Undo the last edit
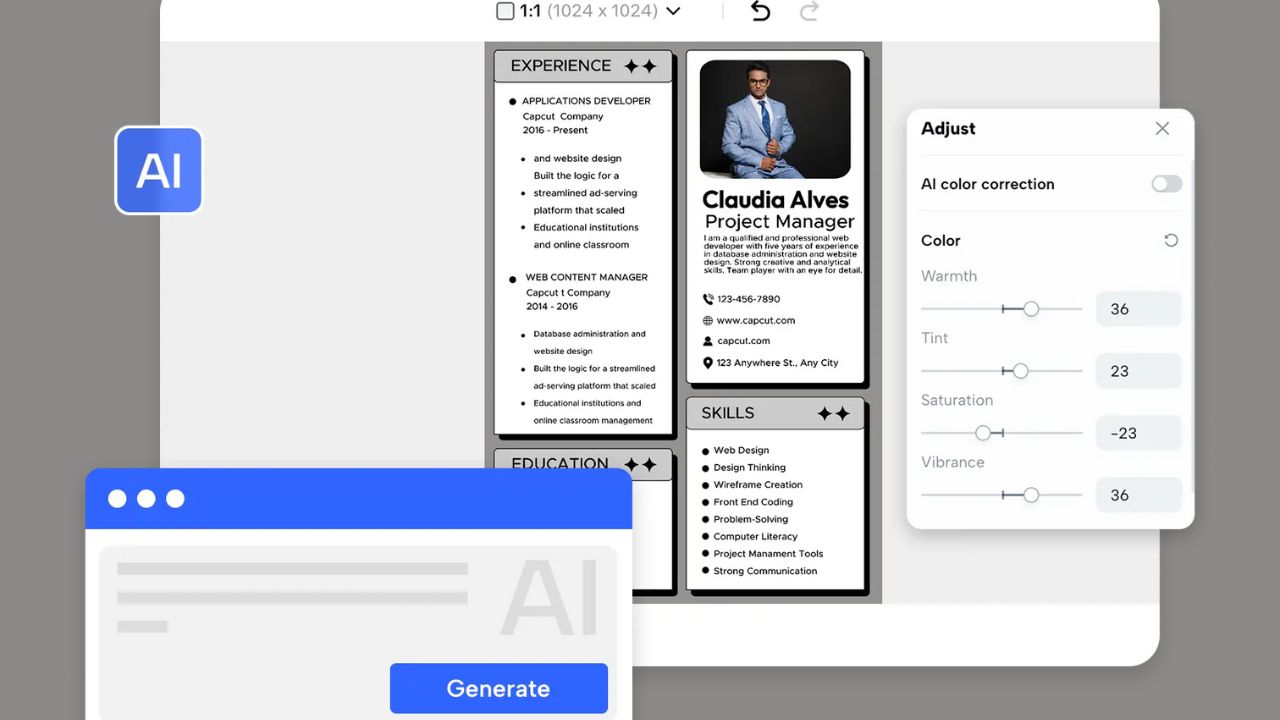This screenshot has width=1280, height=720. (x=759, y=11)
